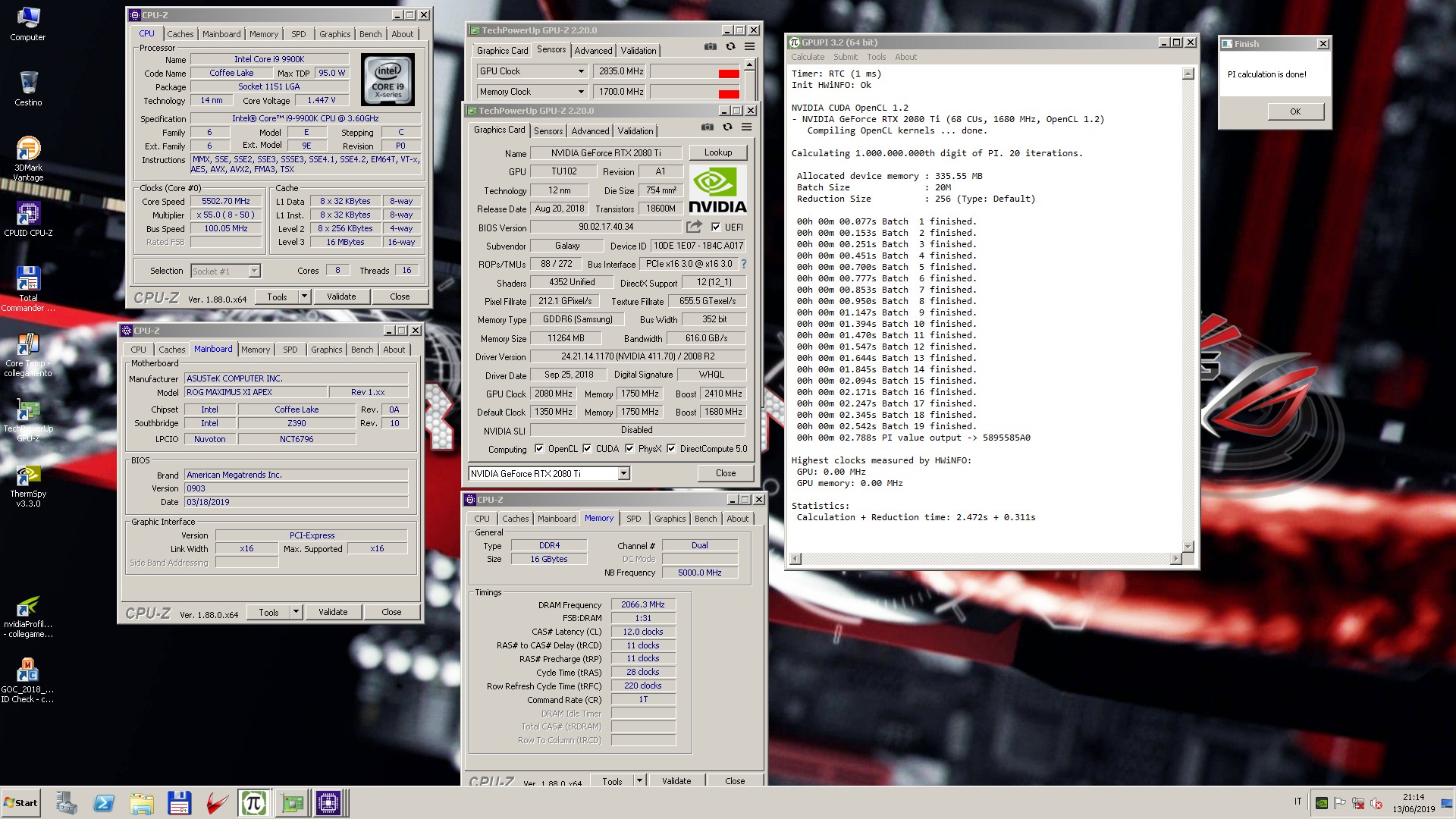Click the Bus Interface question mark icon
The width and height of the screenshot is (1456, 819).
pyautogui.click(x=744, y=264)
